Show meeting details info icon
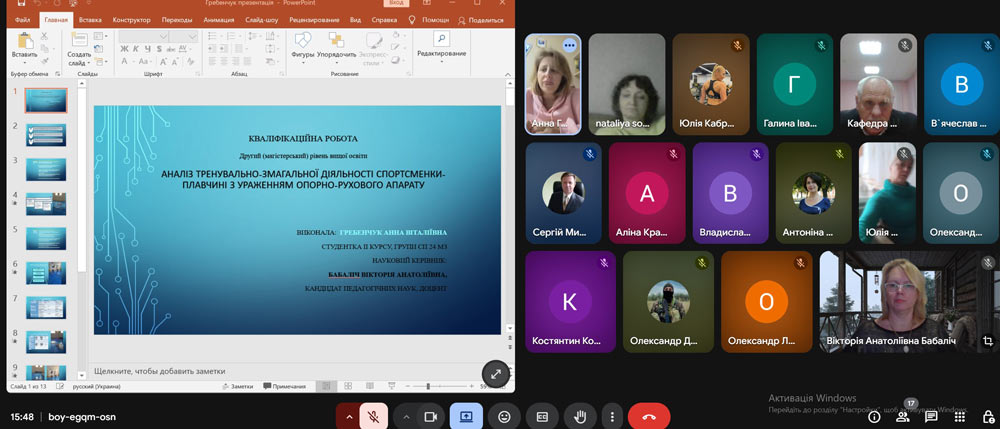The width and height of the screenshot is (1000, 429). coord(875,416)
